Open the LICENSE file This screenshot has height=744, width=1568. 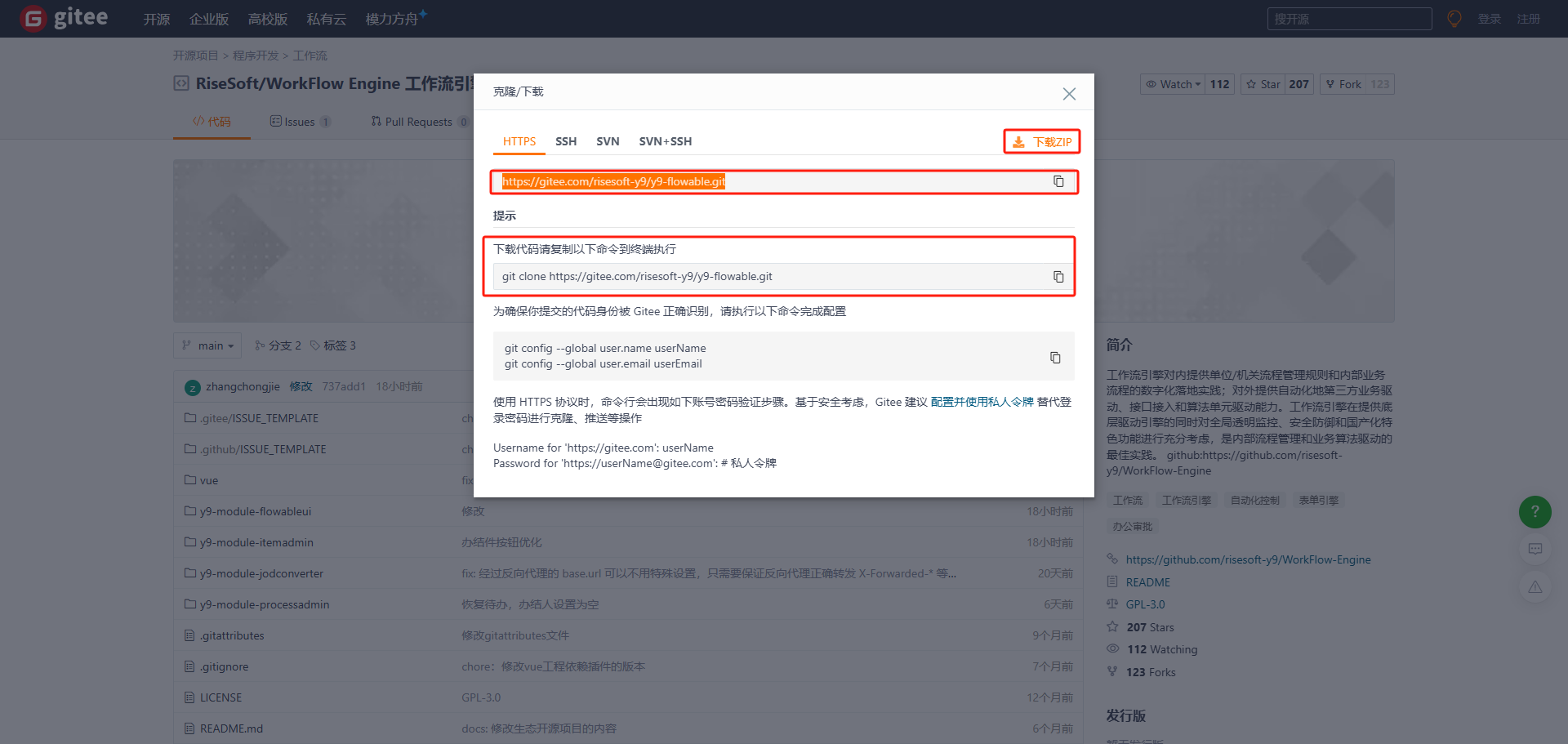(x=220, y=697)
